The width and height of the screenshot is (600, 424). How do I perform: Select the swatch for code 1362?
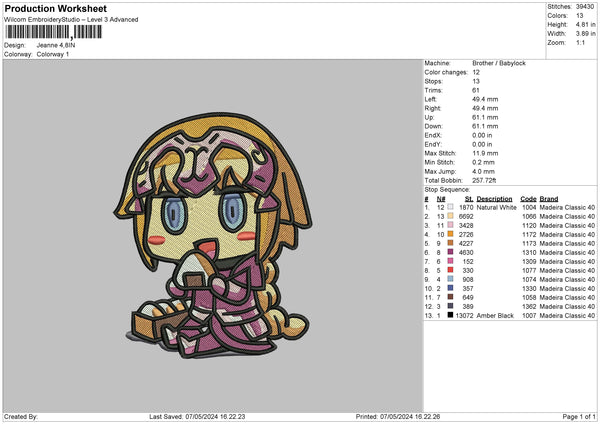[x=450, y=306]
